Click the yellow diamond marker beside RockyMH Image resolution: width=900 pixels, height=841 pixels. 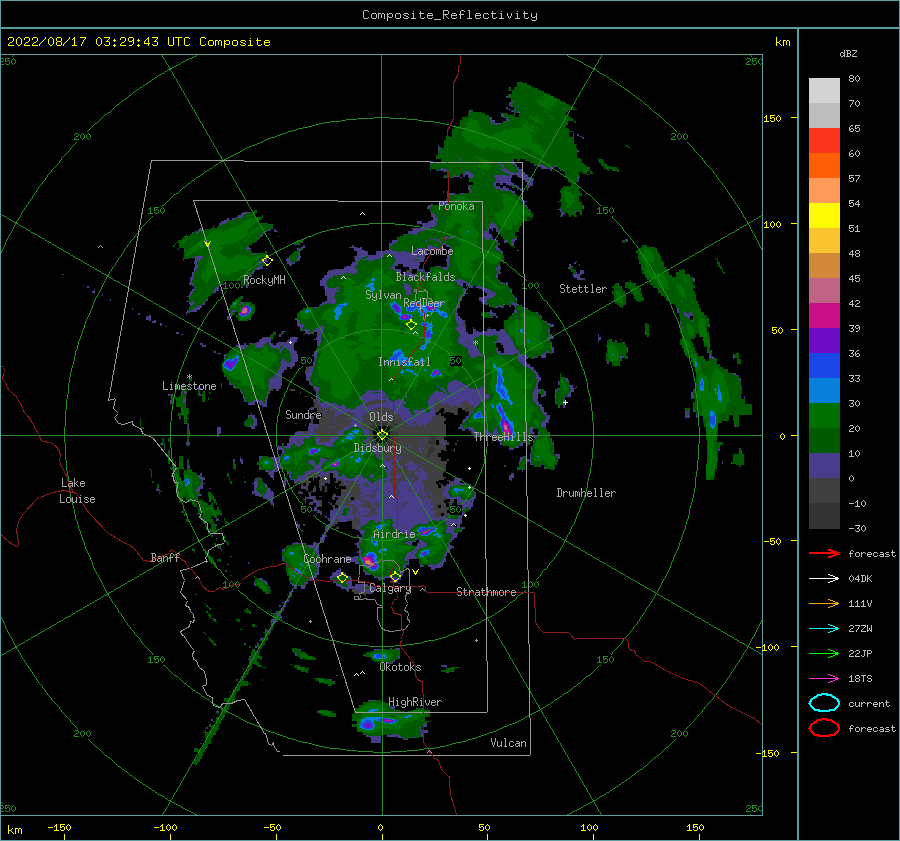point(267,261)
